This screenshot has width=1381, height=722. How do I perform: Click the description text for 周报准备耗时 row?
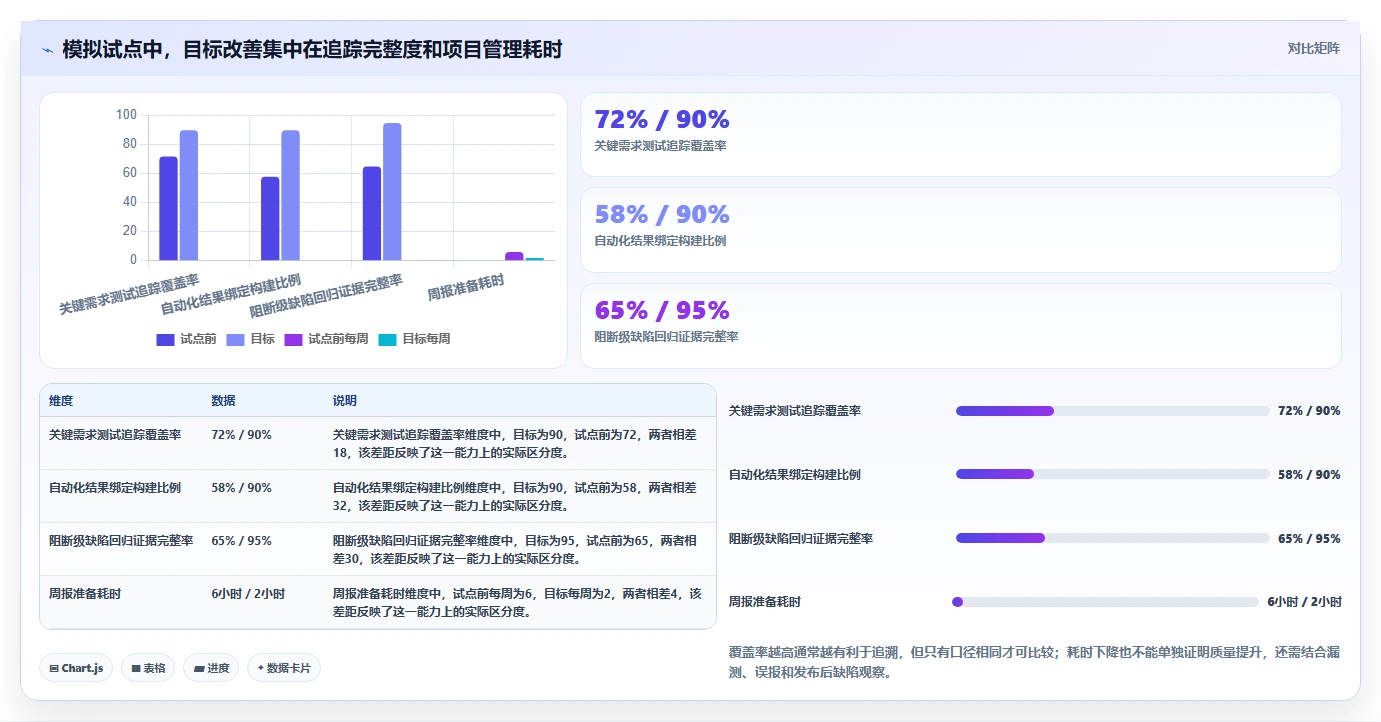tap(517, 603)
